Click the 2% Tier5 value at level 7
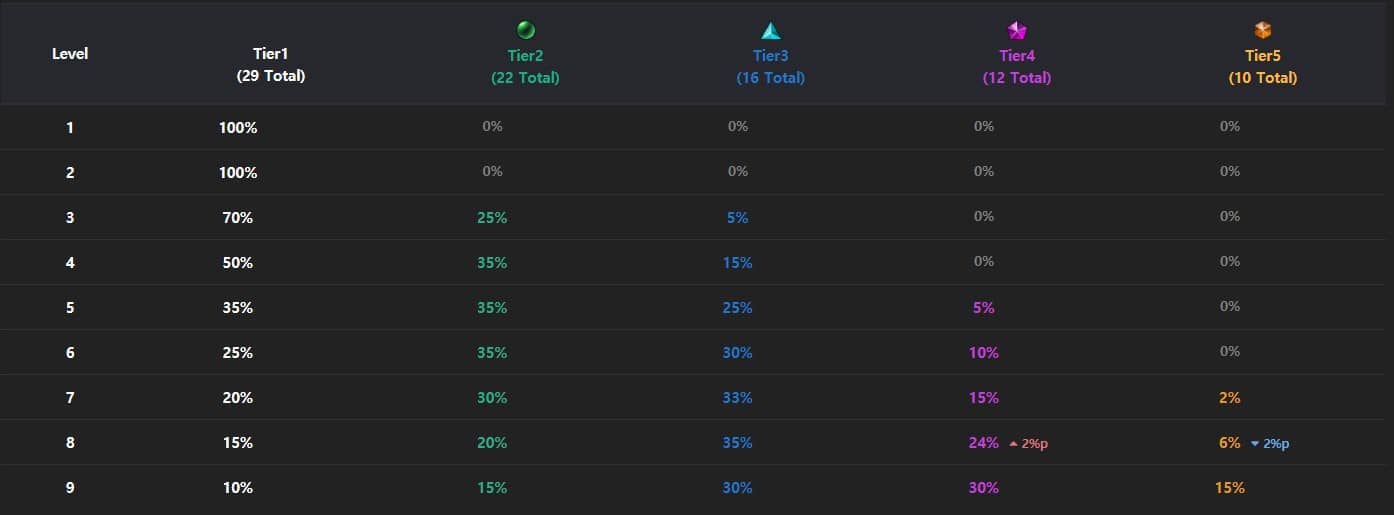The height and width of the screenshot is (515, 1394). coord(1230,398)
